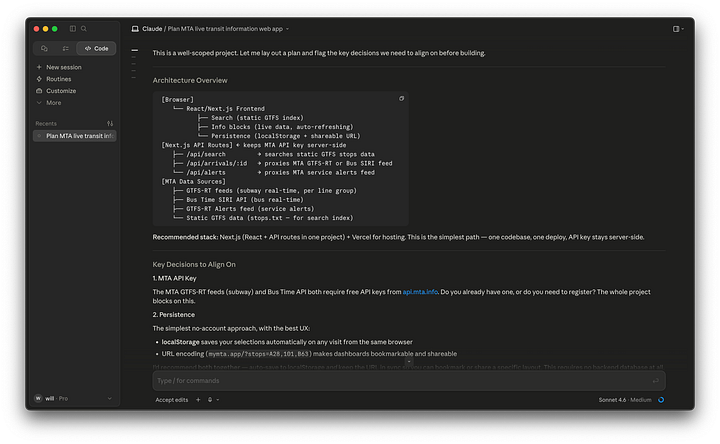Click the 'Recommended stack:' bold text
Viewport: 720px width, 444px height.
pos(185,237)
